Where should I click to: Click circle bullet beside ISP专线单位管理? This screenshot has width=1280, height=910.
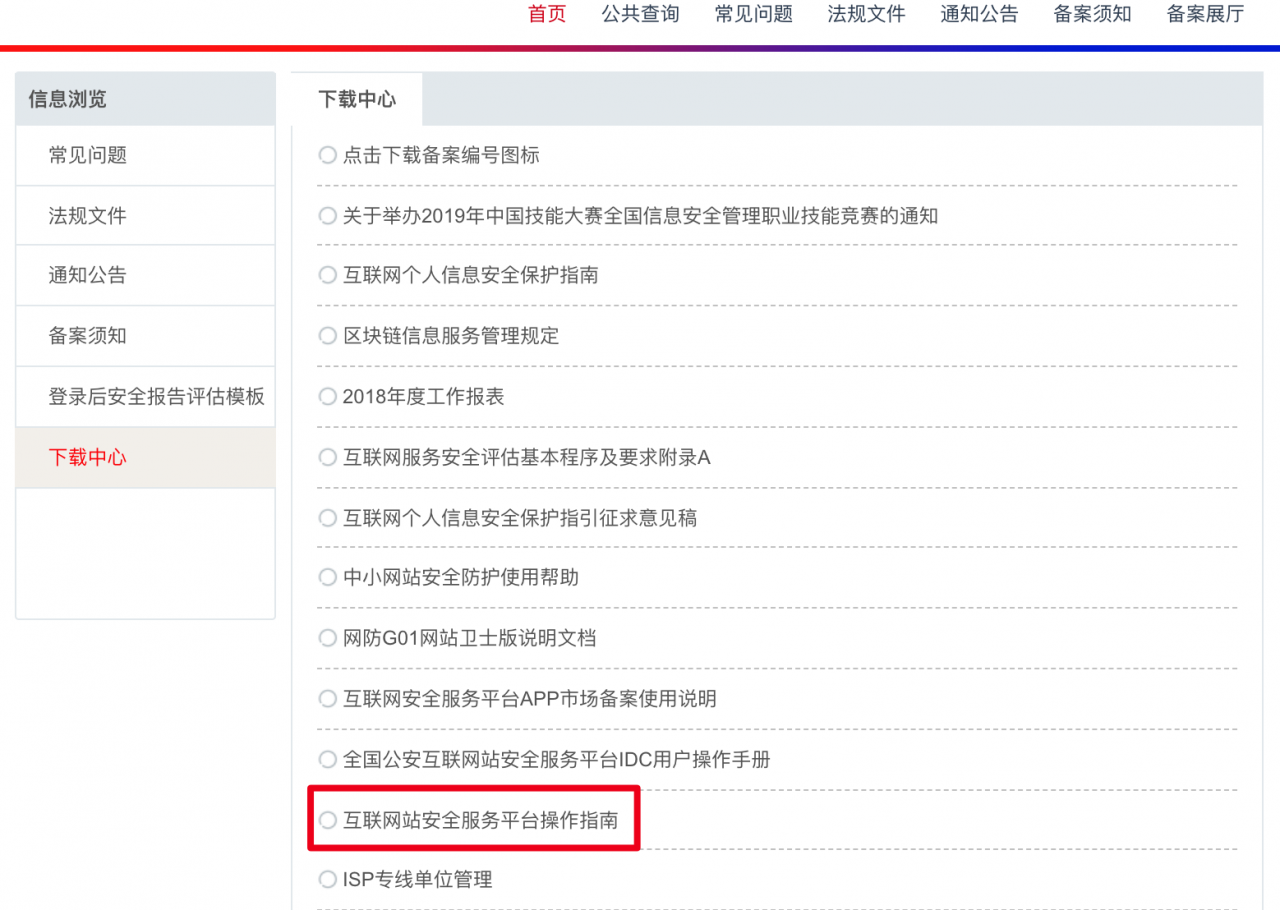(x=327, y=880)
